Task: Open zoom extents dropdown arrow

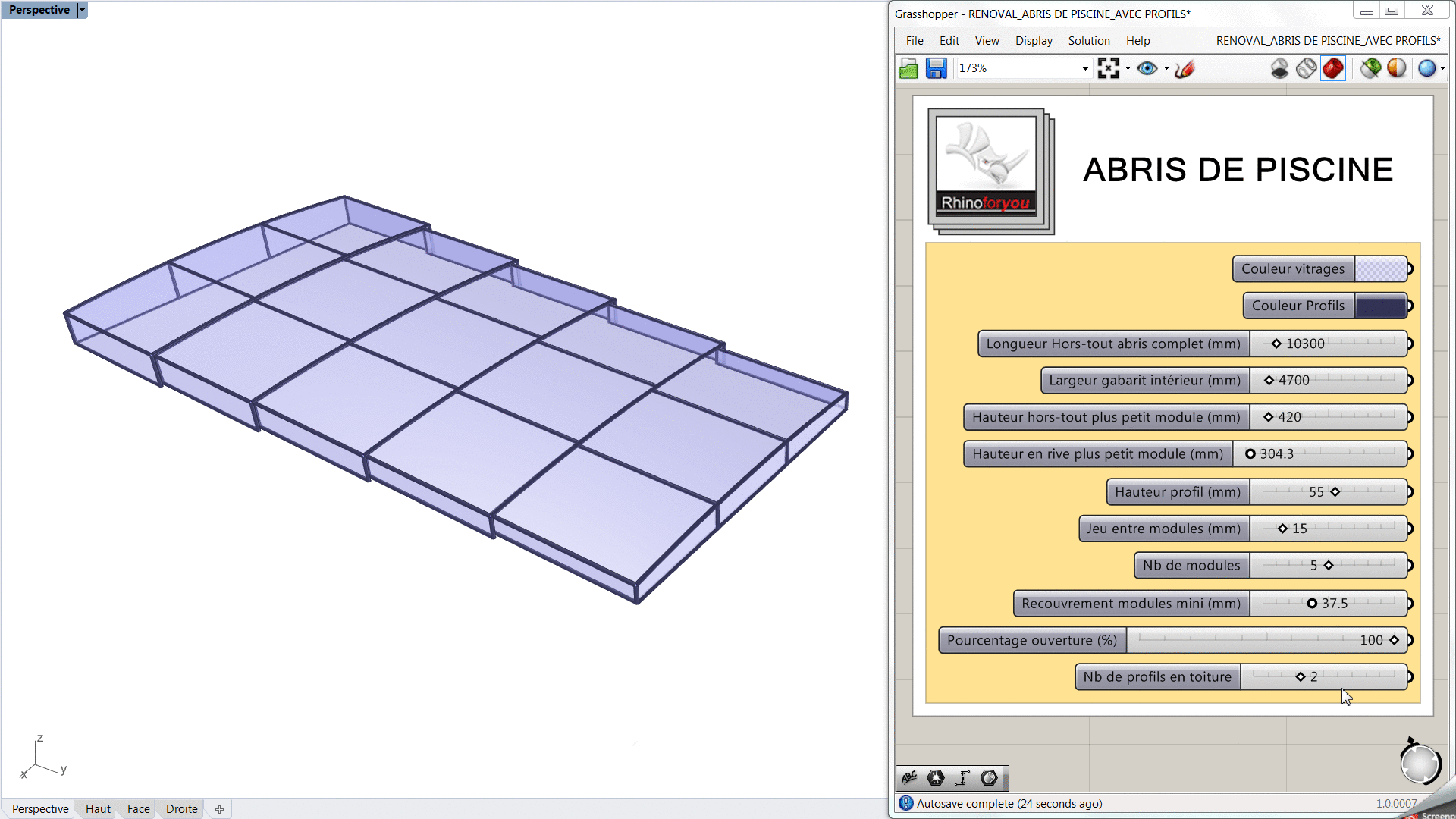Action: [x=1128, y=69]
